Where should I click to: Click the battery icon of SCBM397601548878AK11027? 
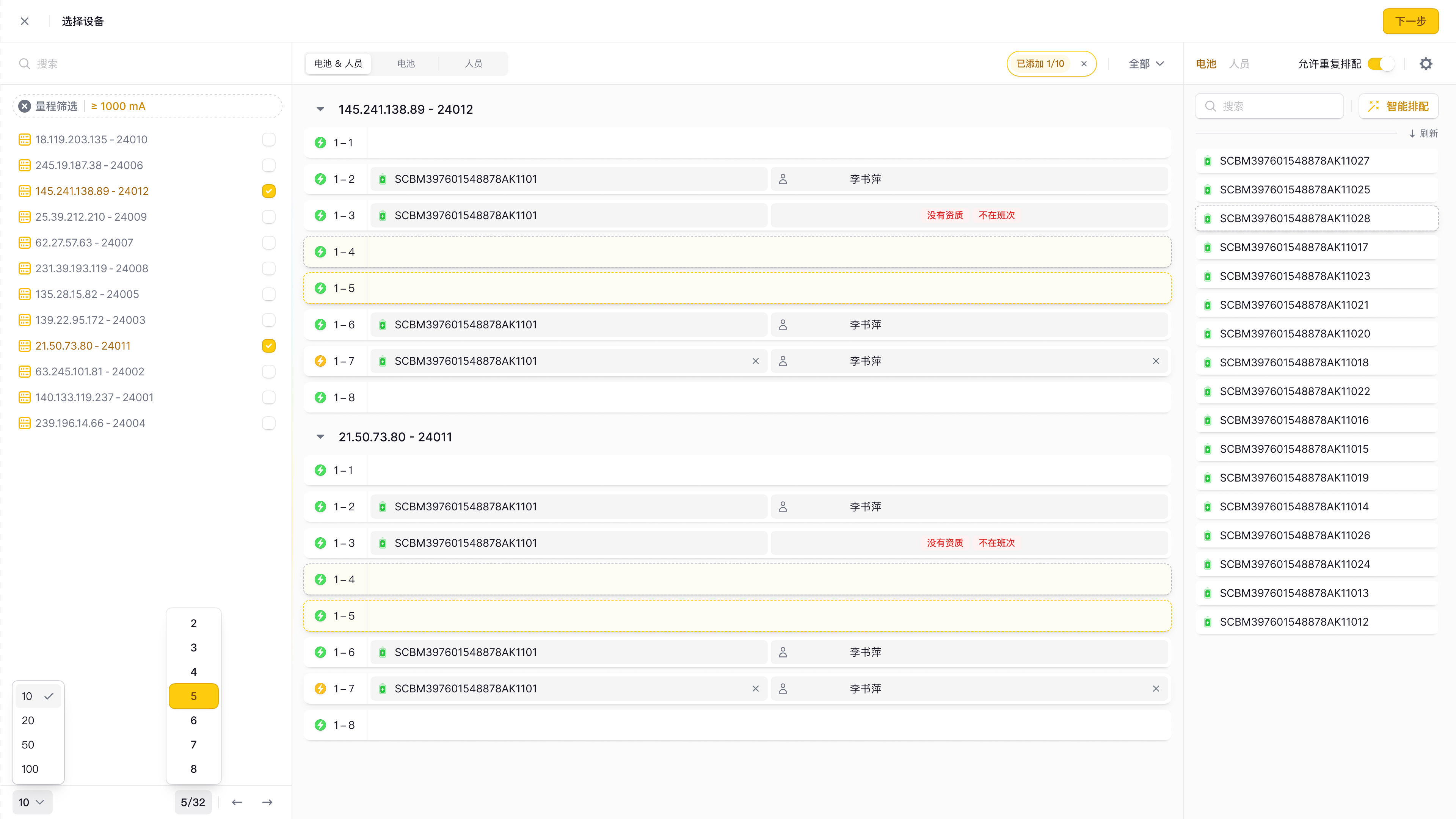1208,161
